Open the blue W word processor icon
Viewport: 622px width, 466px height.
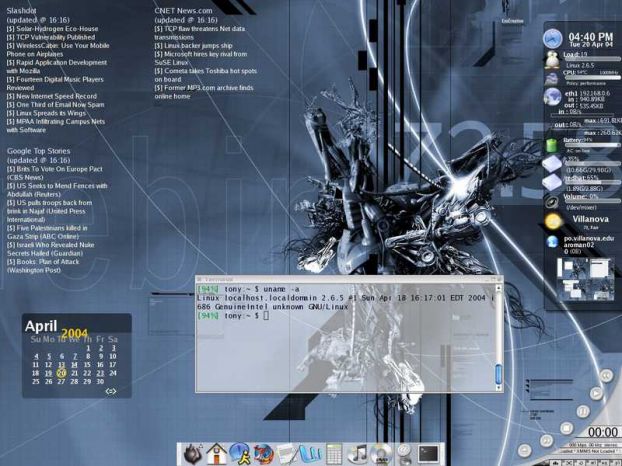310,454
